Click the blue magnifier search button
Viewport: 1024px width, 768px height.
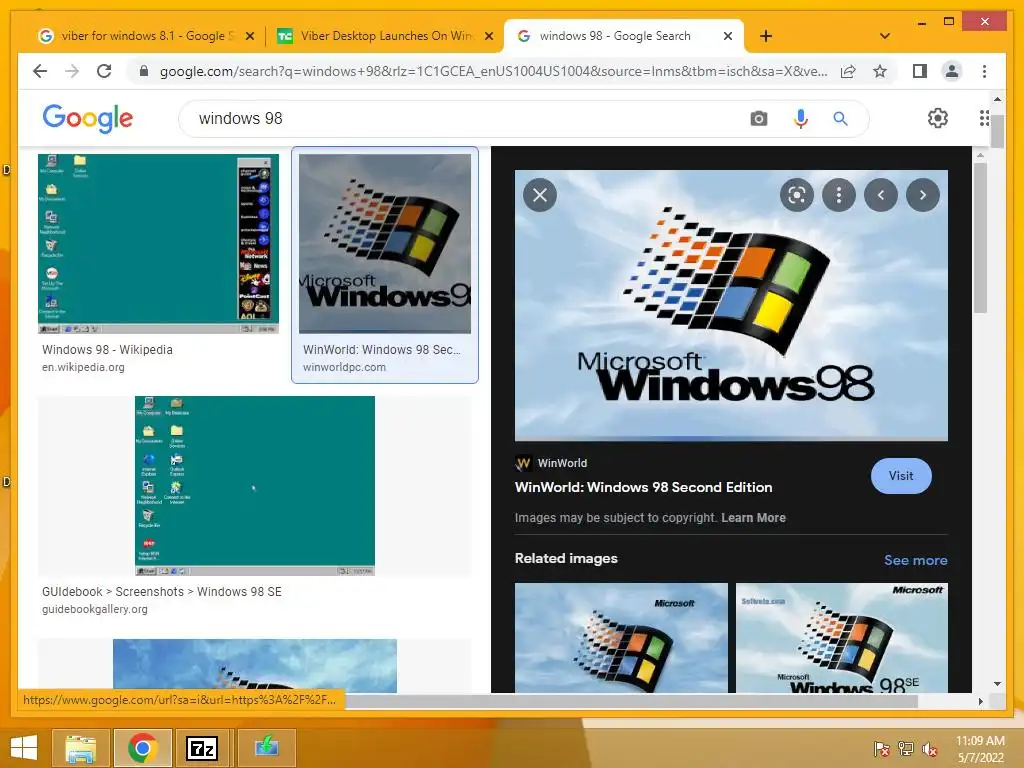[x=840, y=118]
